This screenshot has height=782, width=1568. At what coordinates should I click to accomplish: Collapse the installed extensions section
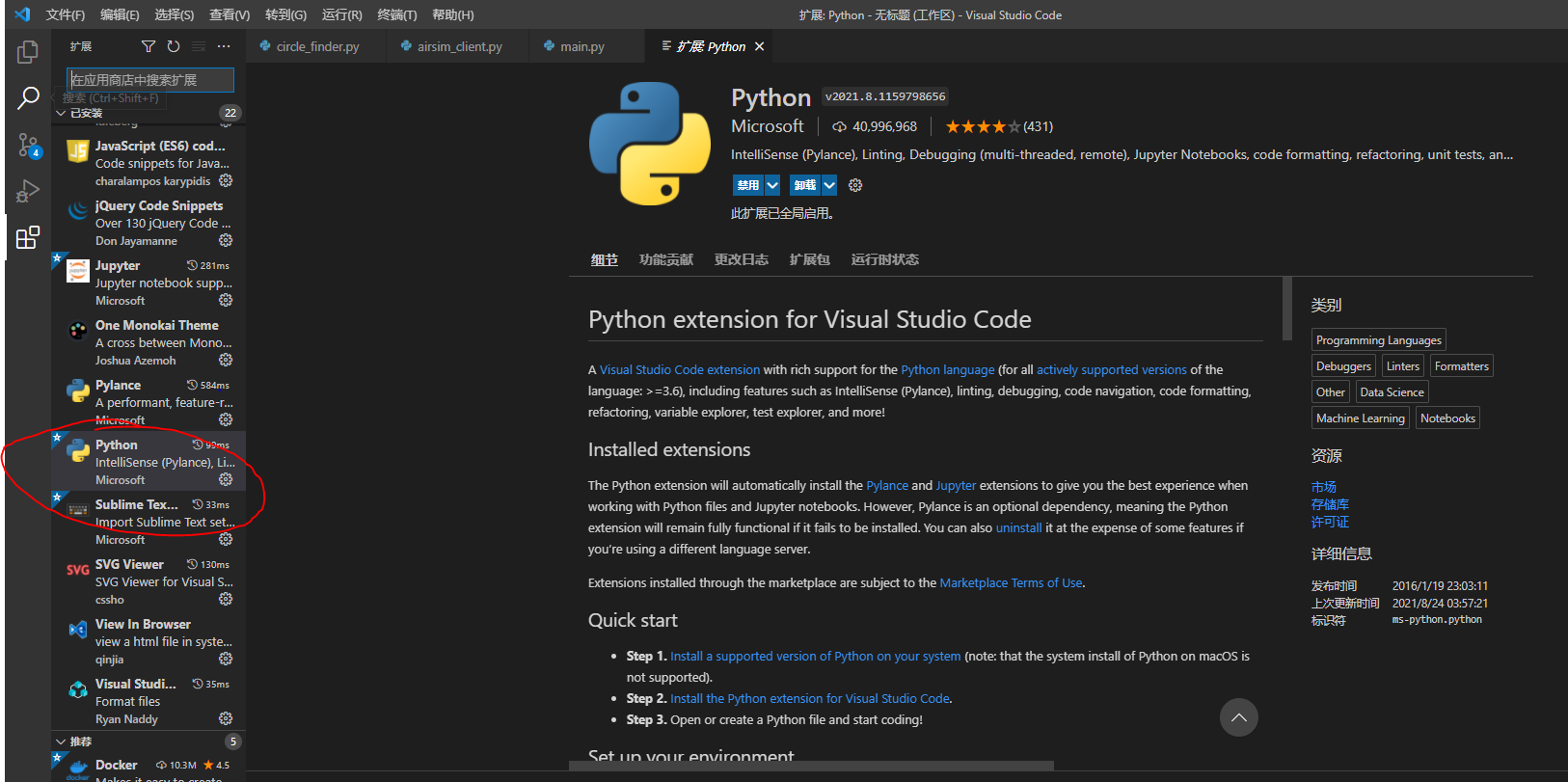click(x=61, y=113)
